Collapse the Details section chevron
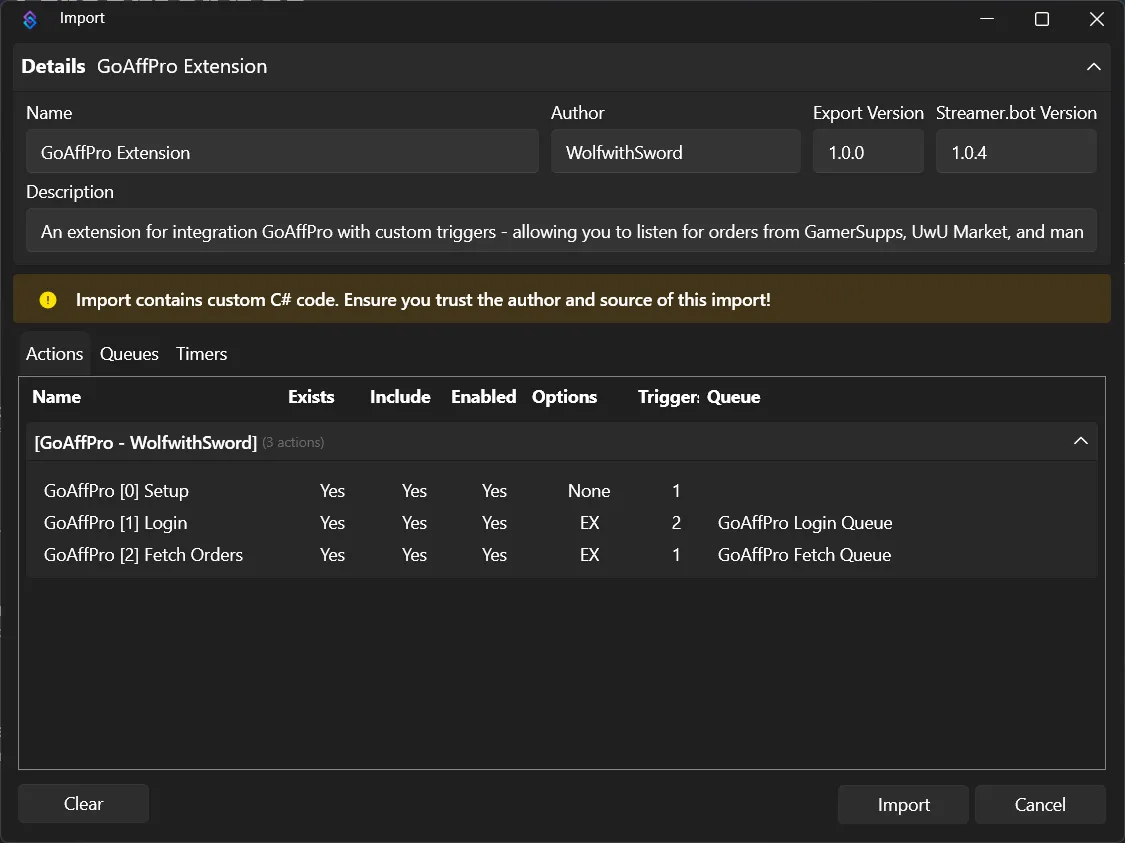Viewport: 1125px width, 843px height. [1093, 67]
